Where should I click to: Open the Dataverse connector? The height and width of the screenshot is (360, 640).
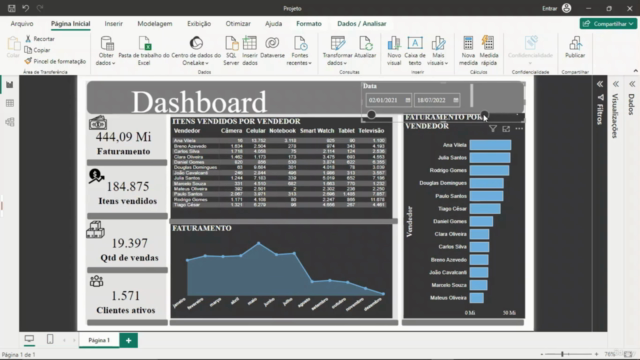(x=272, y=47)
